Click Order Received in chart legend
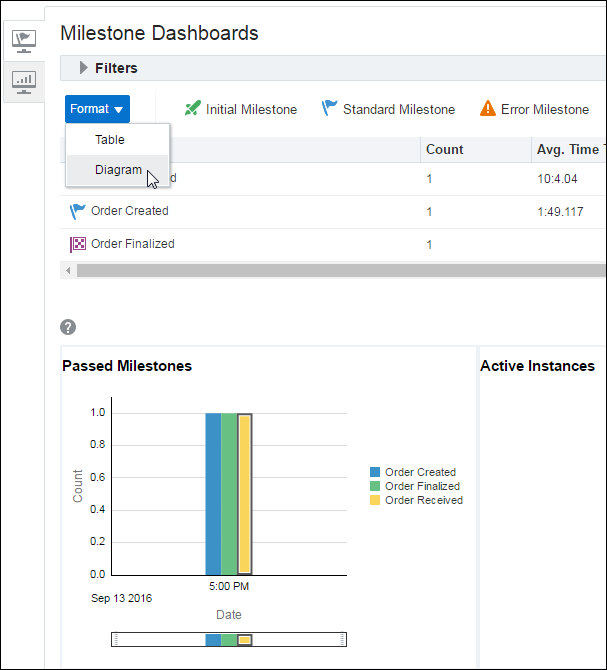Image resolution: width=607 pixels, height=670 pixels. pyautogui.click(x=424, y=500)
